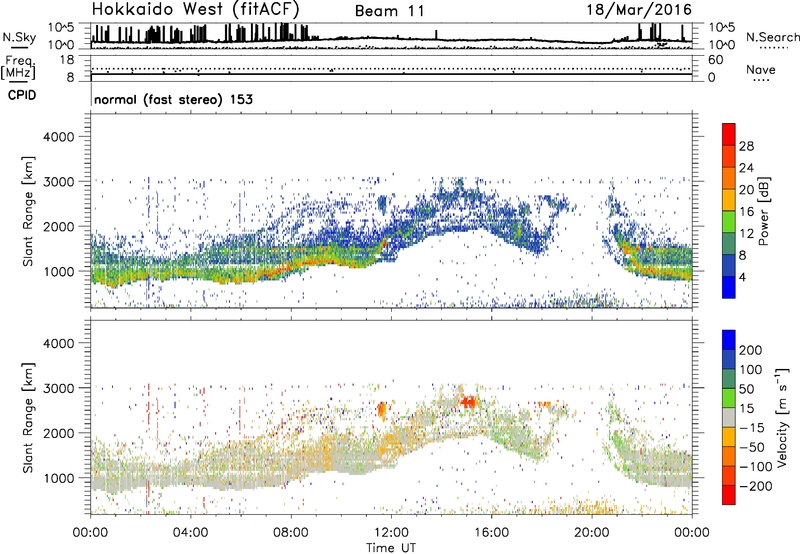Click the blue bottom of Power colorbar
The height and width of the screenshot is (554, 800).
point(729,289)
